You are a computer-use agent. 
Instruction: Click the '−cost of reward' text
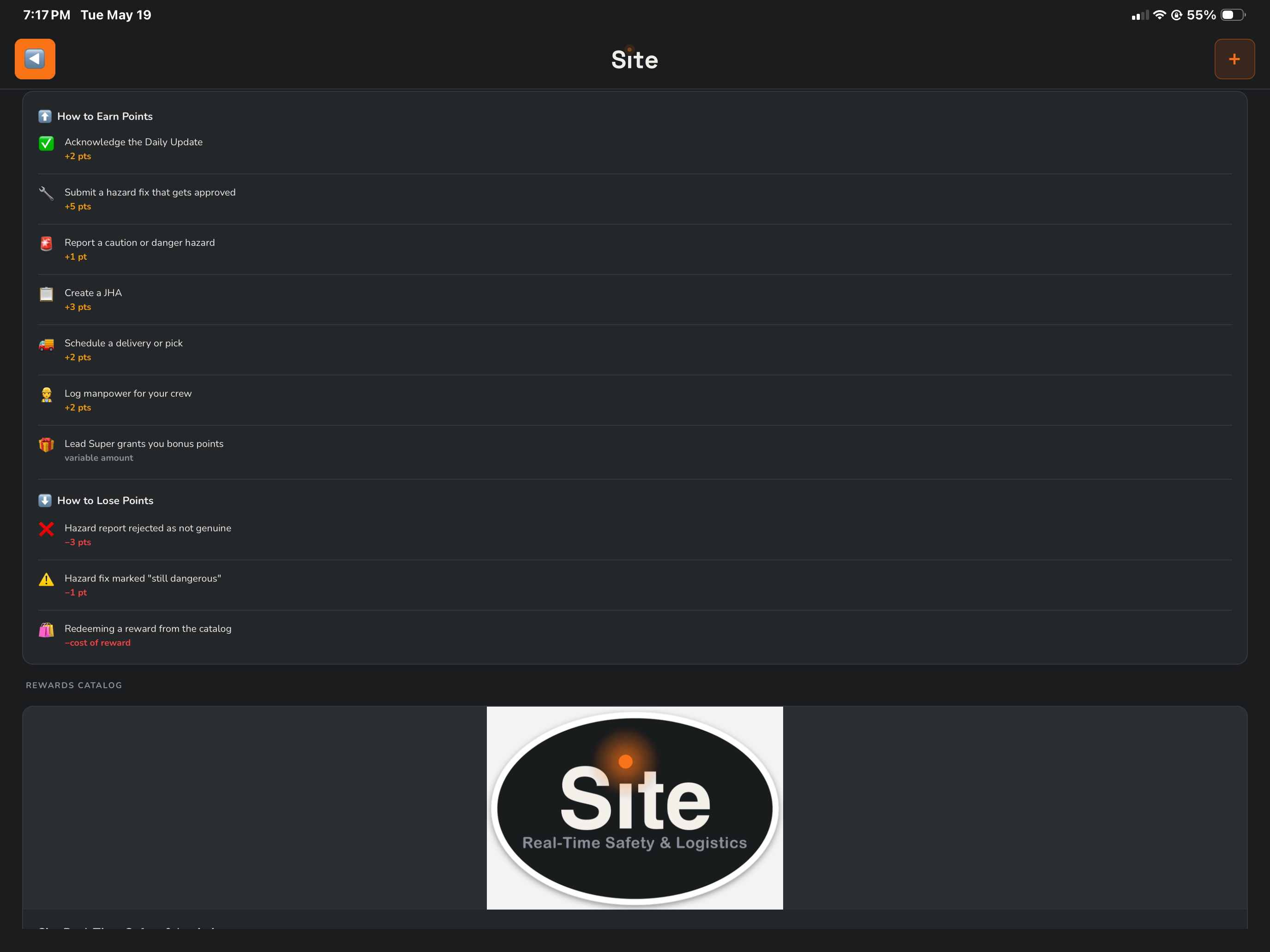click(98, 643)
